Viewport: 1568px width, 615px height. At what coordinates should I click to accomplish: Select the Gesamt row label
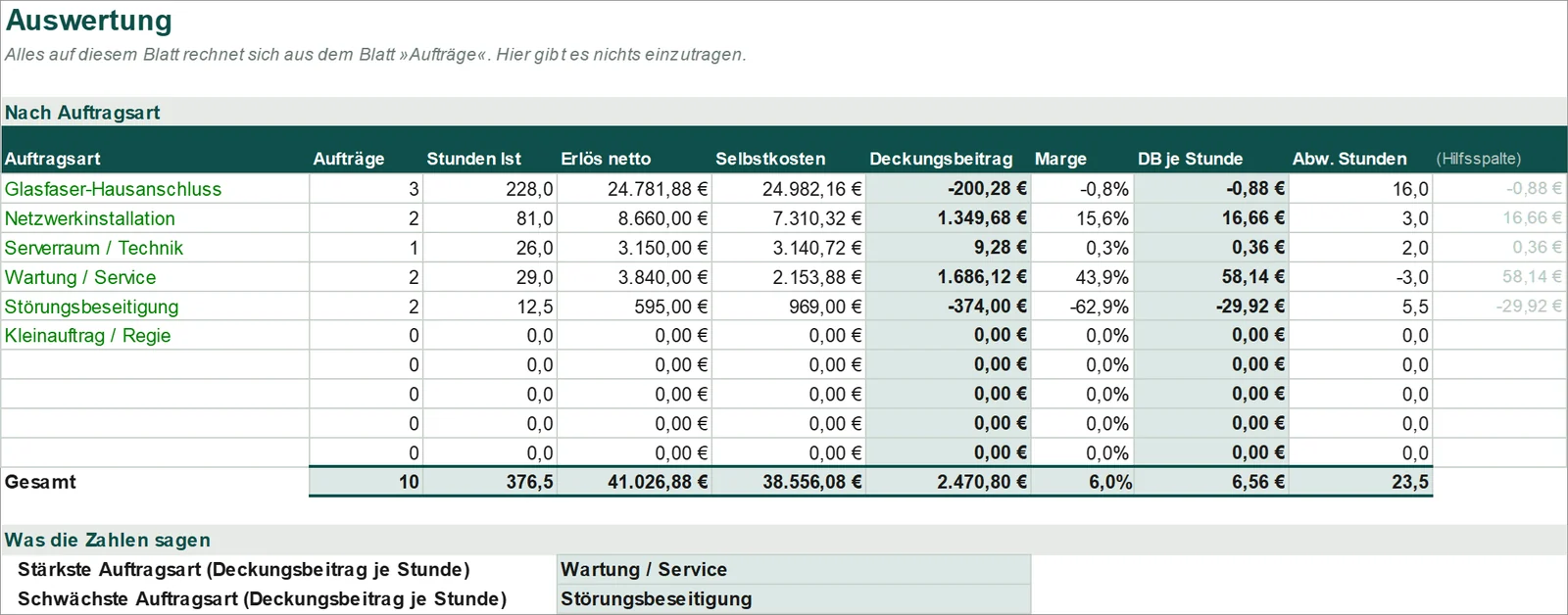[40, 482]
